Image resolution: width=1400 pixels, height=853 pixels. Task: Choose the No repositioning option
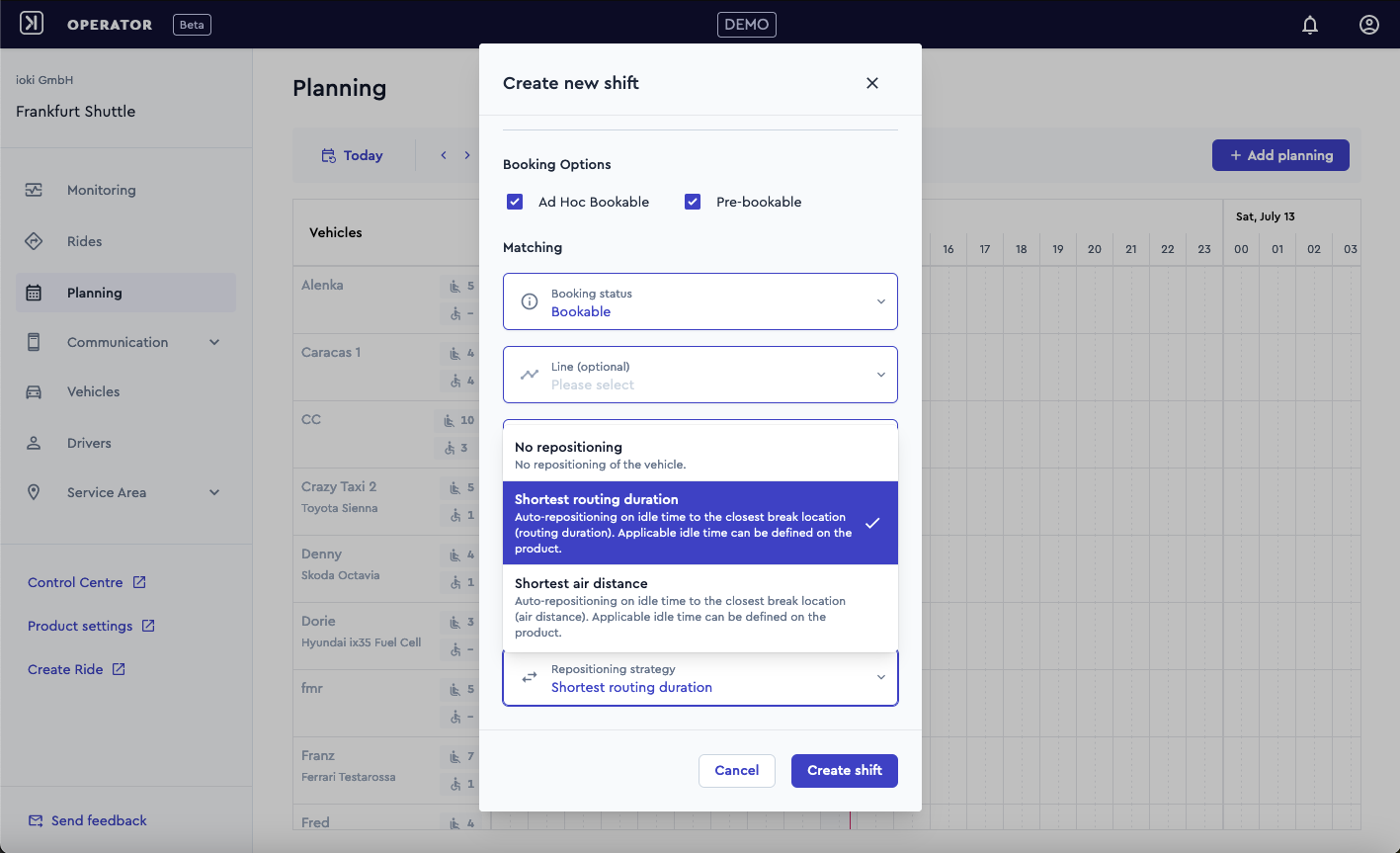700,455
